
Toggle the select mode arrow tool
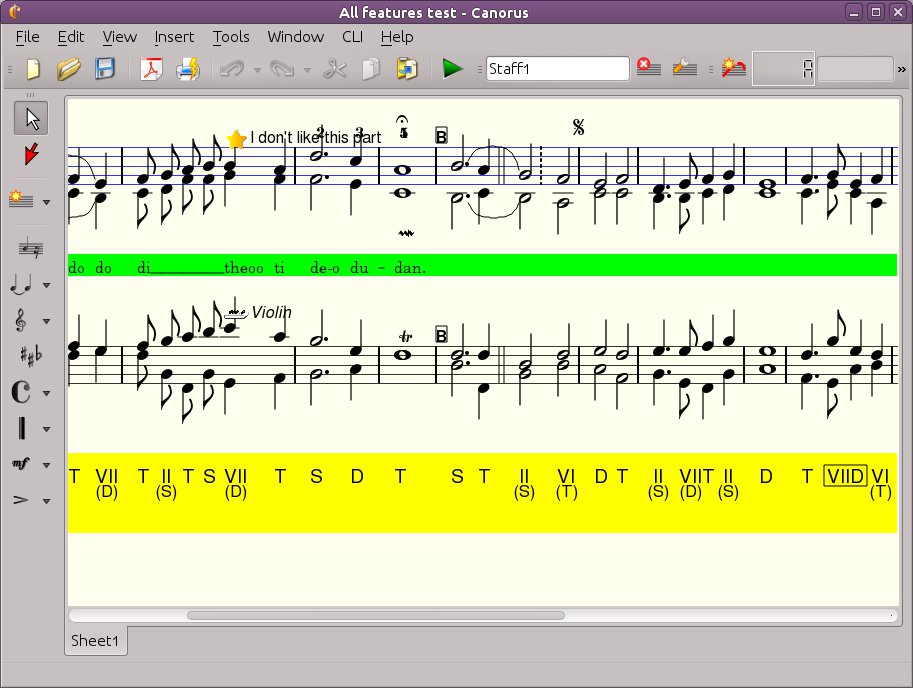31,118
